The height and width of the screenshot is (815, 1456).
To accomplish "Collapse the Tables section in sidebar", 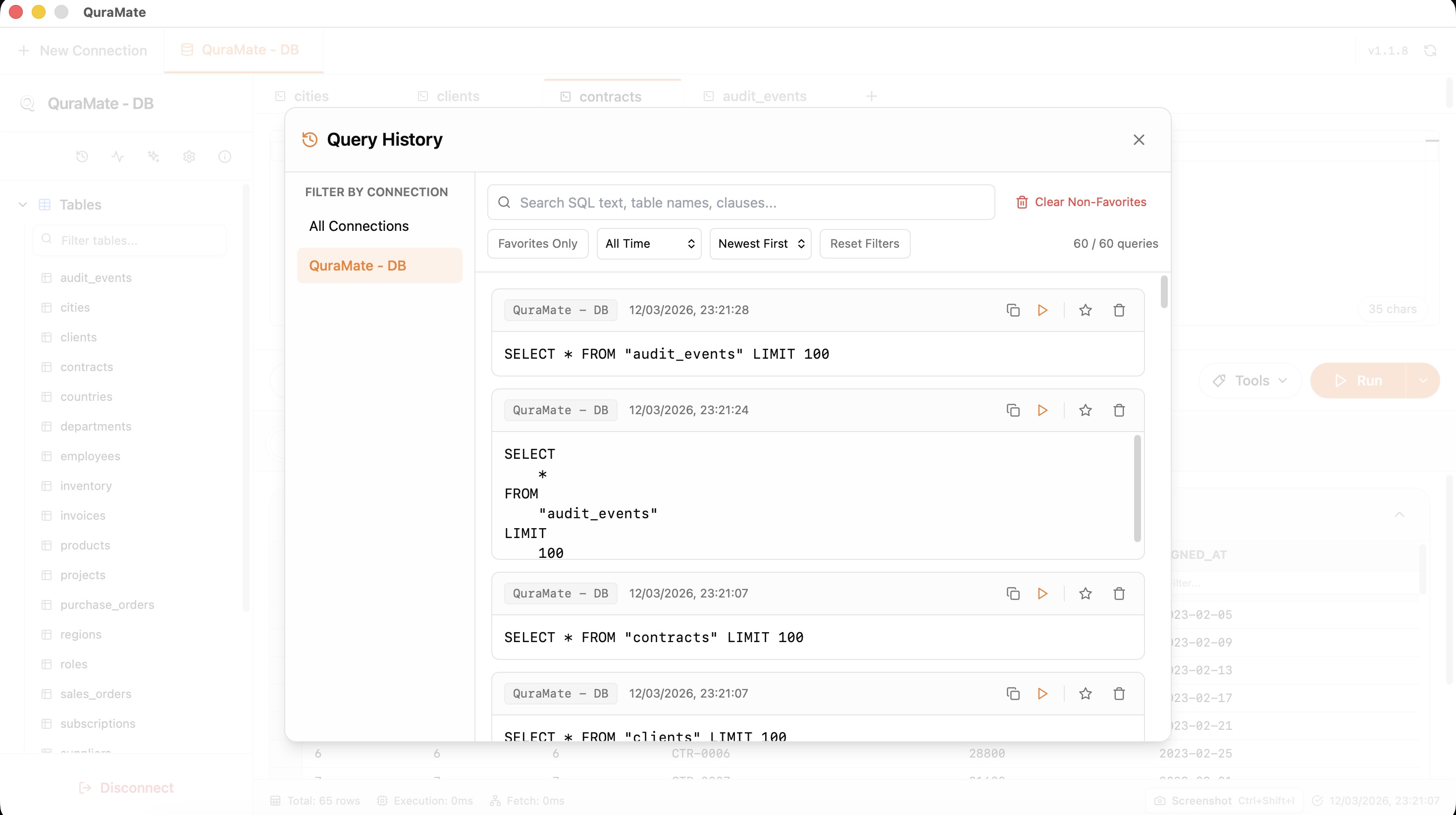I will (23, 204).
